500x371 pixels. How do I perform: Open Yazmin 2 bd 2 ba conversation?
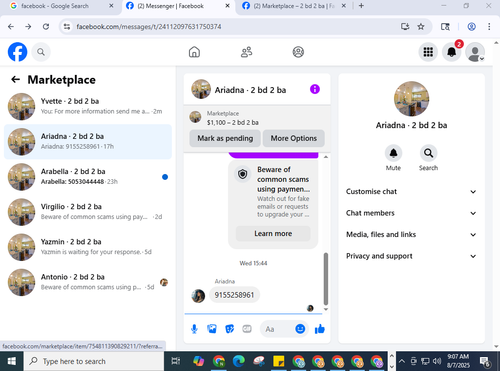click(x=88, y=247)
